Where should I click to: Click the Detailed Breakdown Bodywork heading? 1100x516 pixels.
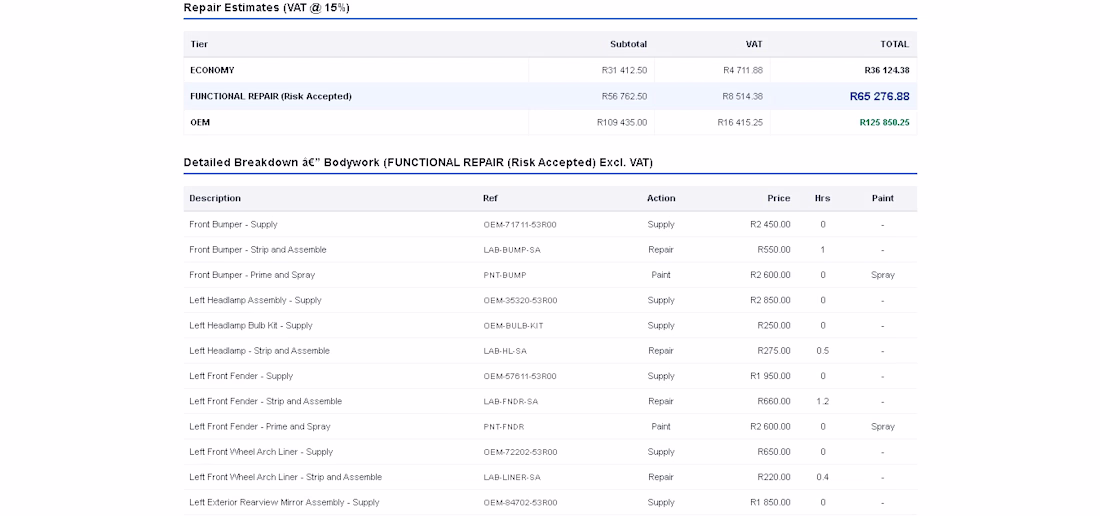[418, 163]
